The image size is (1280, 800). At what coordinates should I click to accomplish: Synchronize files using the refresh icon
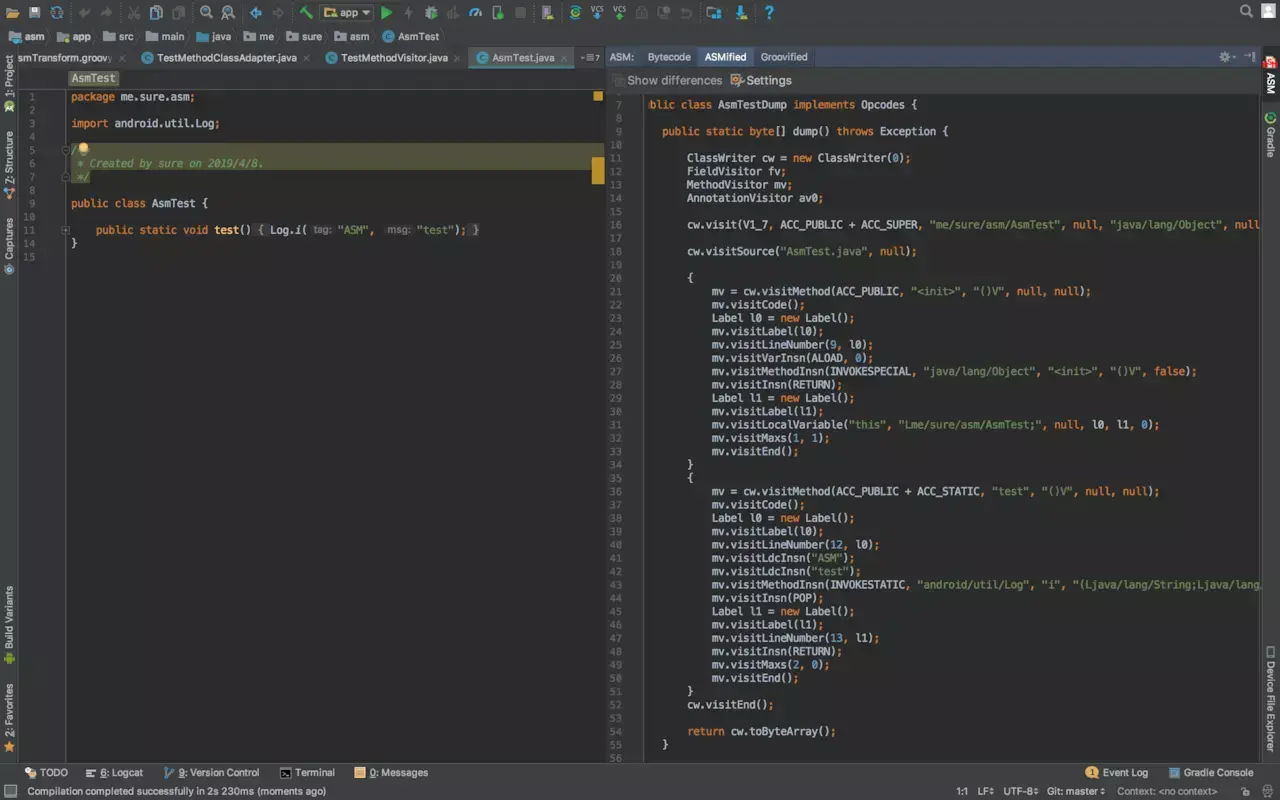click(57, 13)
